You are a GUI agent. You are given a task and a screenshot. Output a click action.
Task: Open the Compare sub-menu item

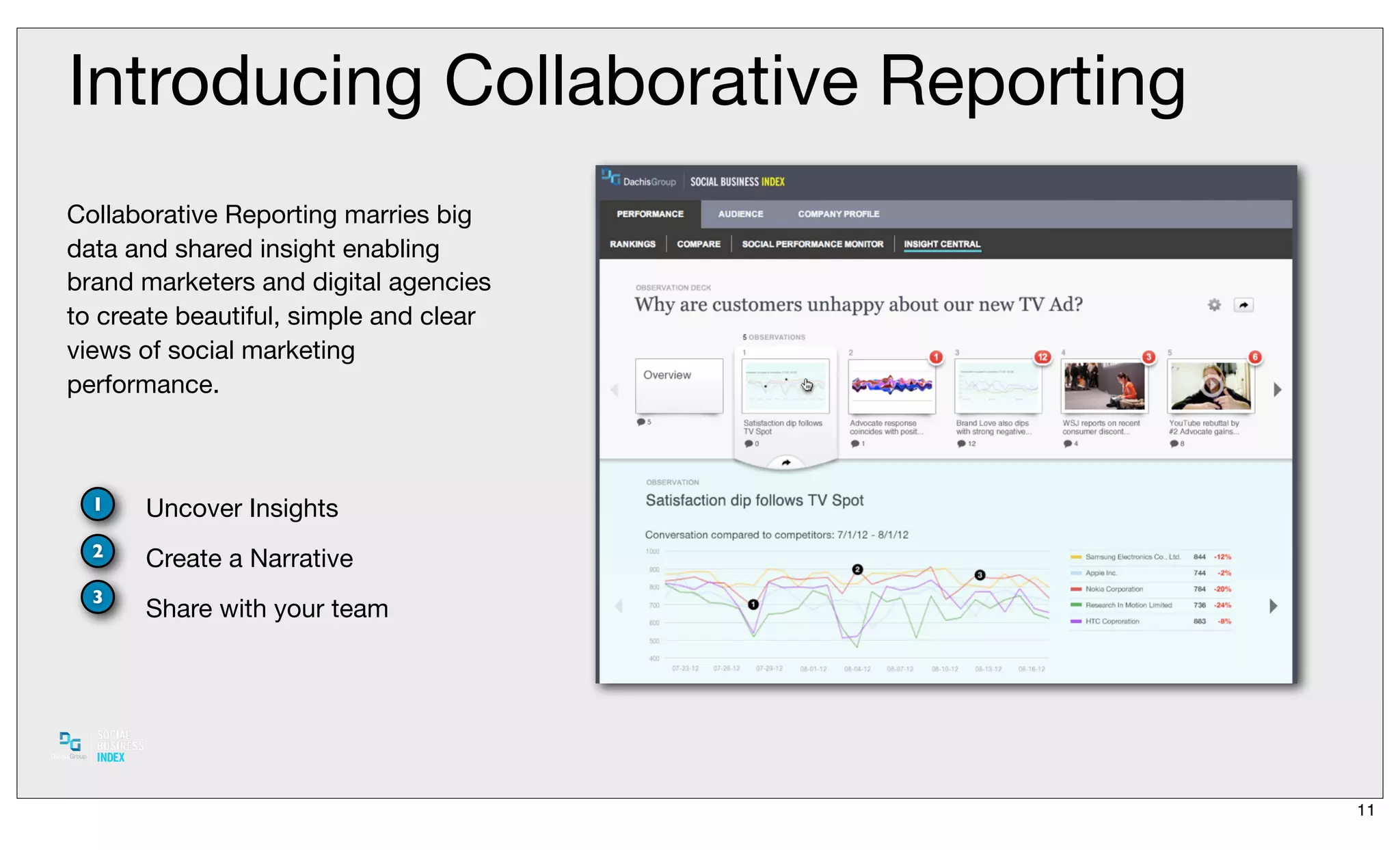(699, 244)
